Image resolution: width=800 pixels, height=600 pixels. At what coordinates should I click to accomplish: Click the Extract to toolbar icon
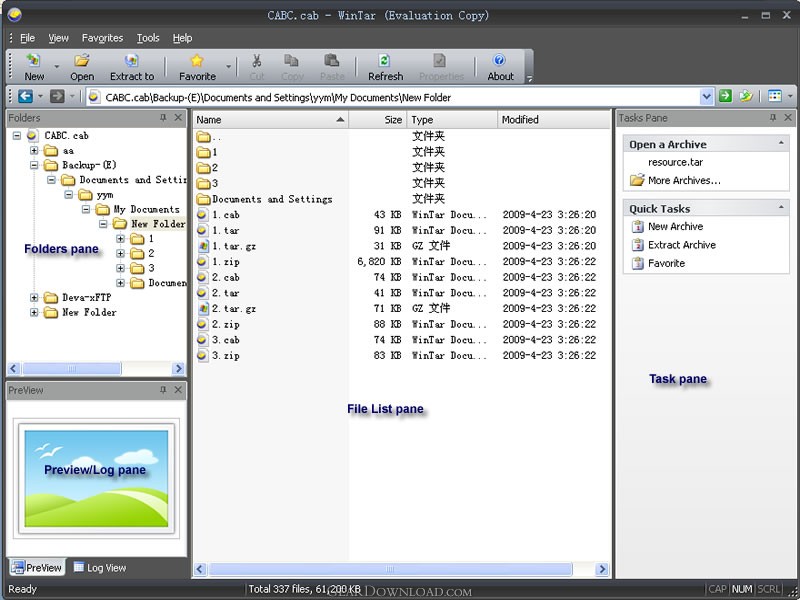point(132,61)
